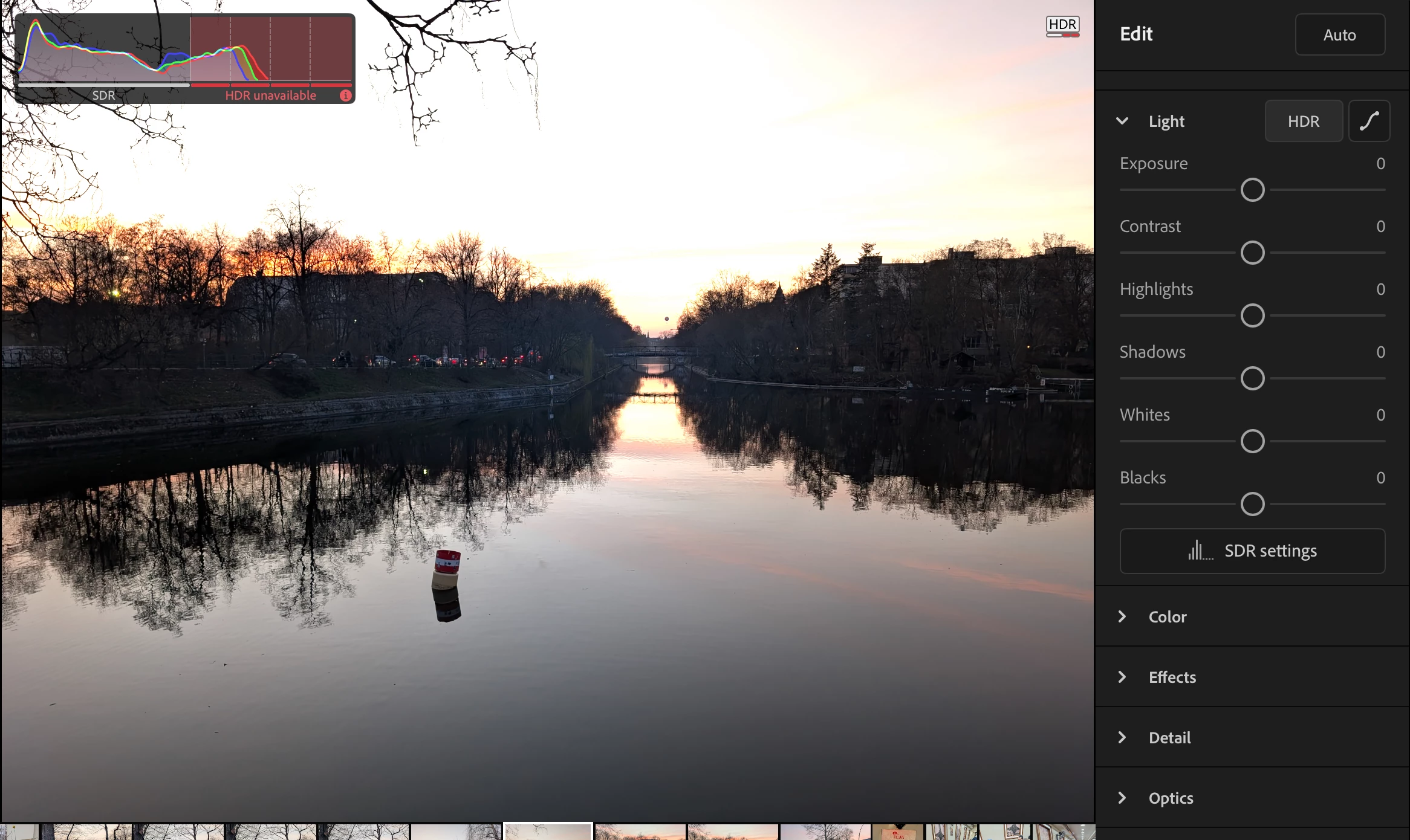Screen dimensions: 1410x840
Task: Toggle the HDR editing mode button
Action: pyautogui.click(x=1303, y=121)
